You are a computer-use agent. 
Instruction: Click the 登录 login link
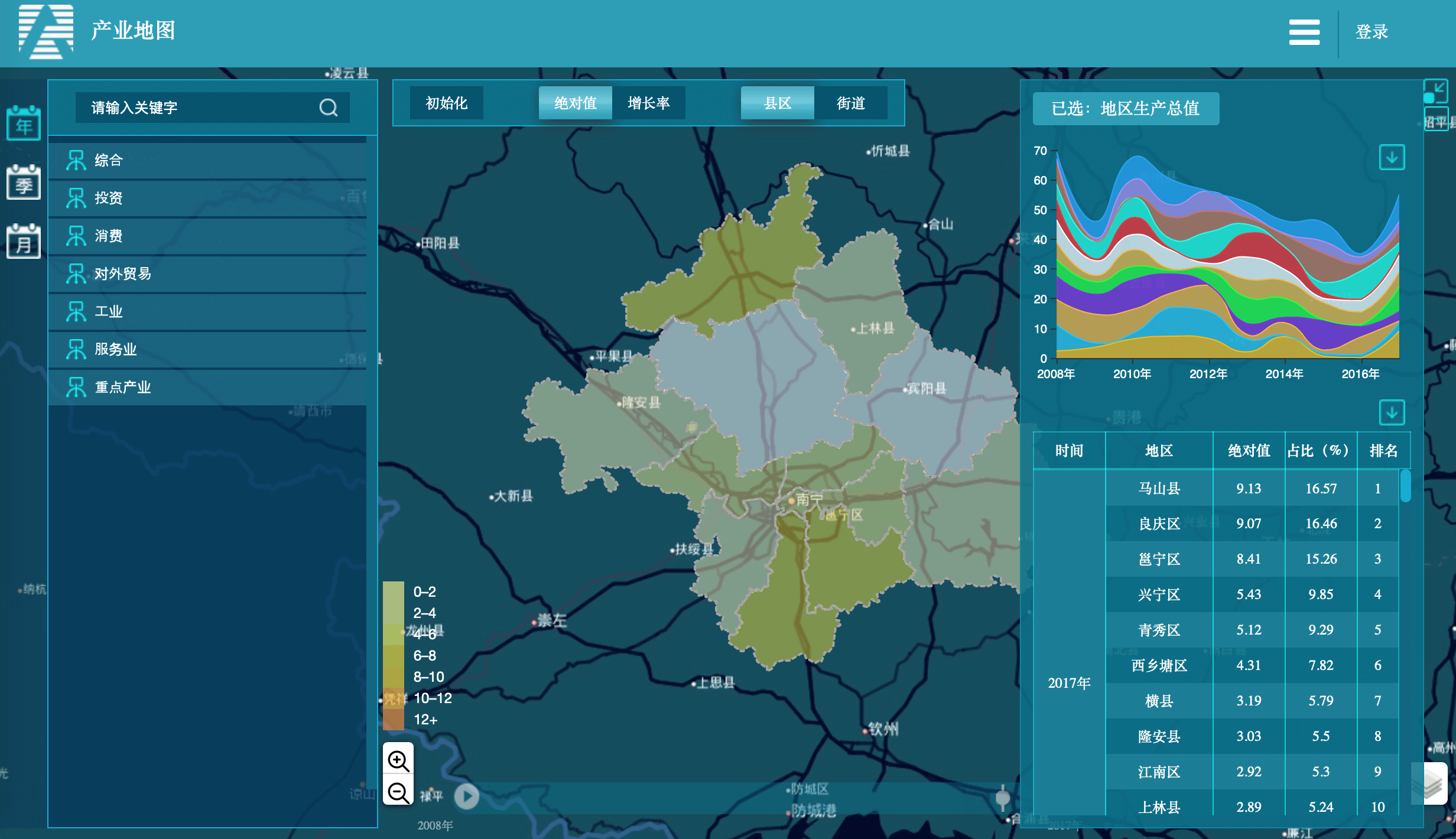click(1371, 32)
